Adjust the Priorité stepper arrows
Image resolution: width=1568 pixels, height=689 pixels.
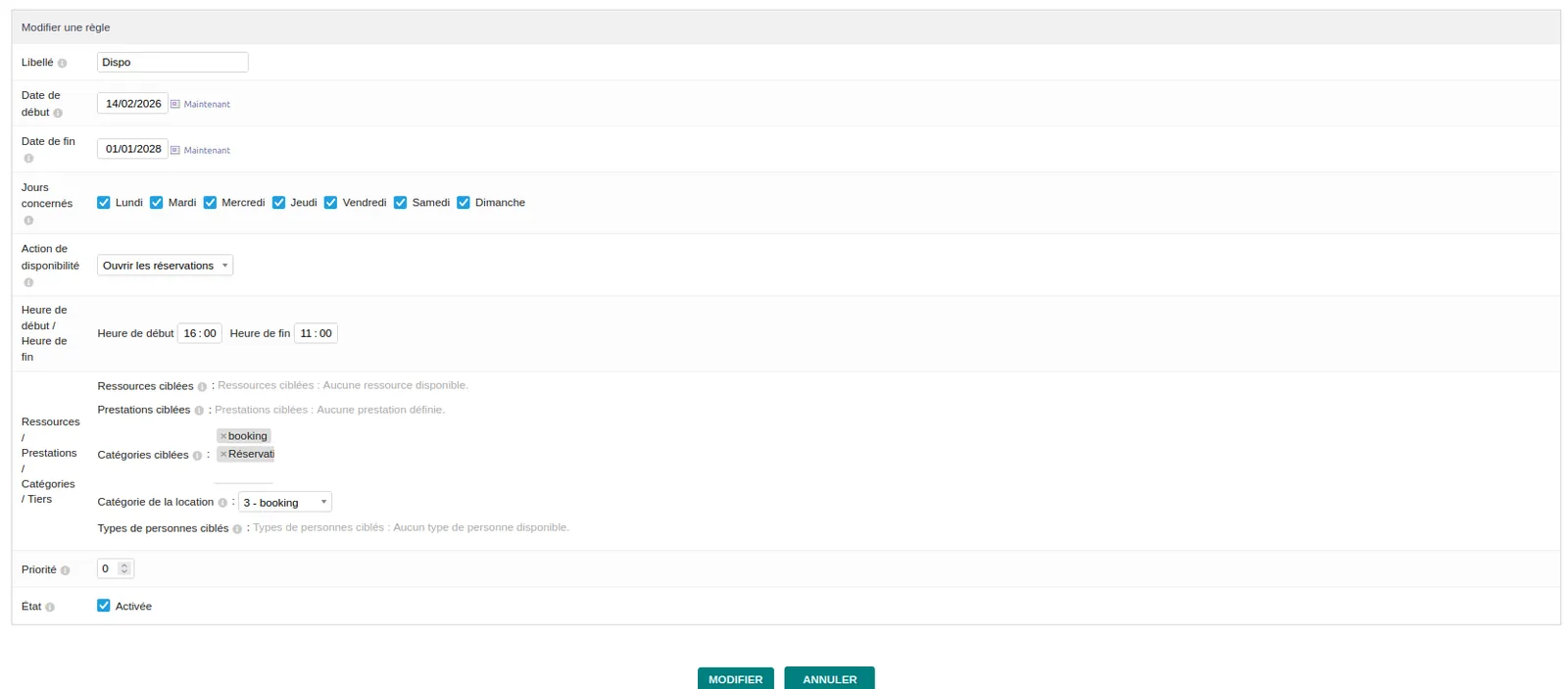click(x=124, y=568)
